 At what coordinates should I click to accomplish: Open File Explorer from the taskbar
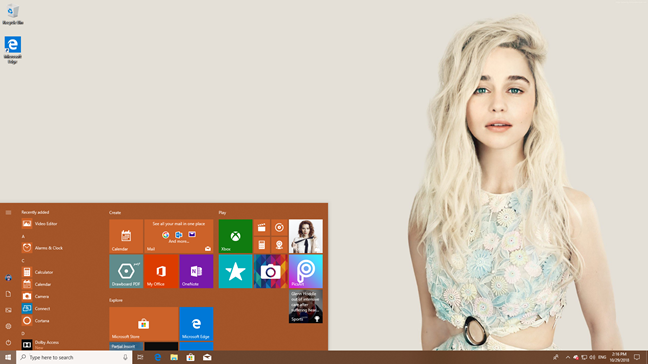[174, 357]
